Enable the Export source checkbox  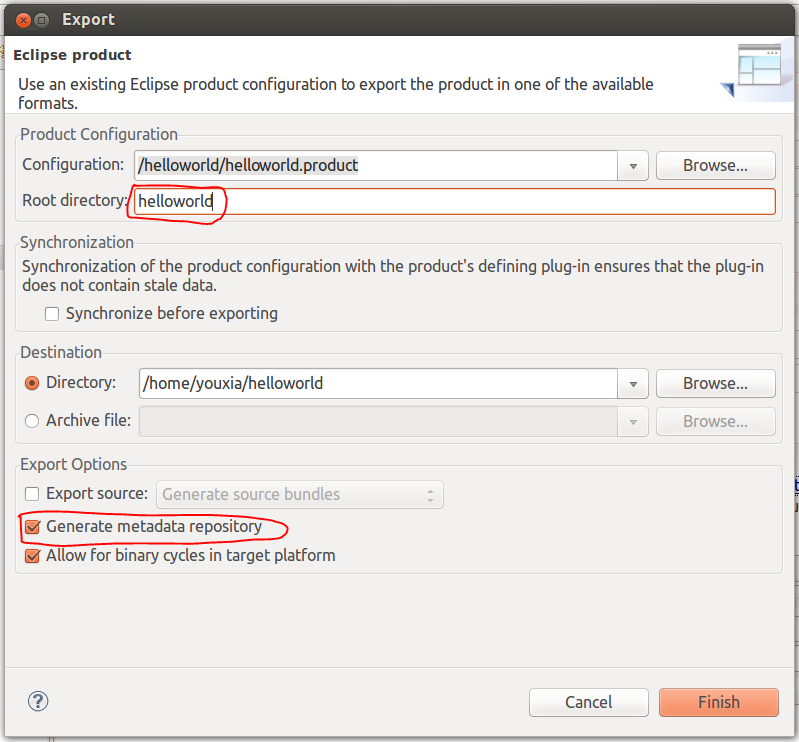32,494
